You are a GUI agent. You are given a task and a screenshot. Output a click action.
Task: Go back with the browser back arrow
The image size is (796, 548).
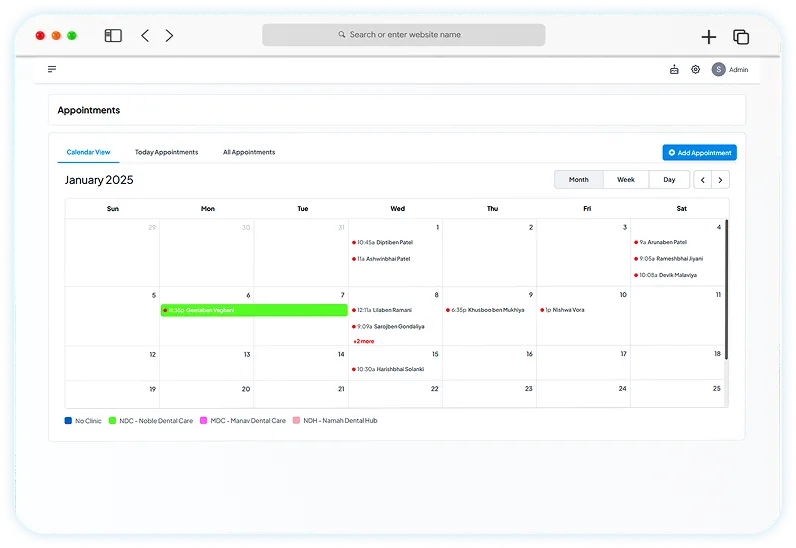click(145, 36)
